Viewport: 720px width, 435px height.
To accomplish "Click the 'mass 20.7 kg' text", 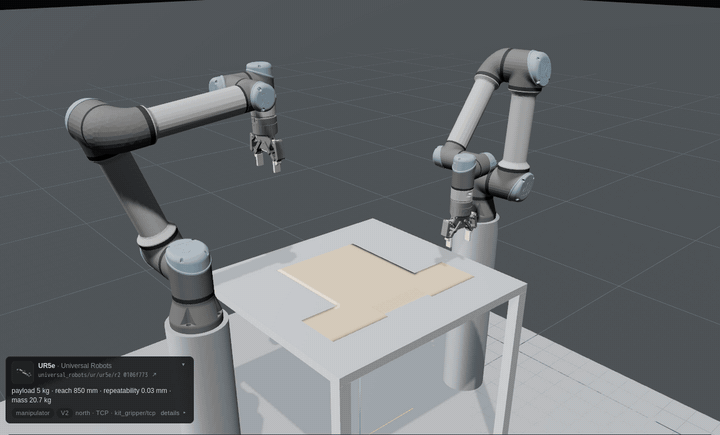I will (x=31, y=400).
